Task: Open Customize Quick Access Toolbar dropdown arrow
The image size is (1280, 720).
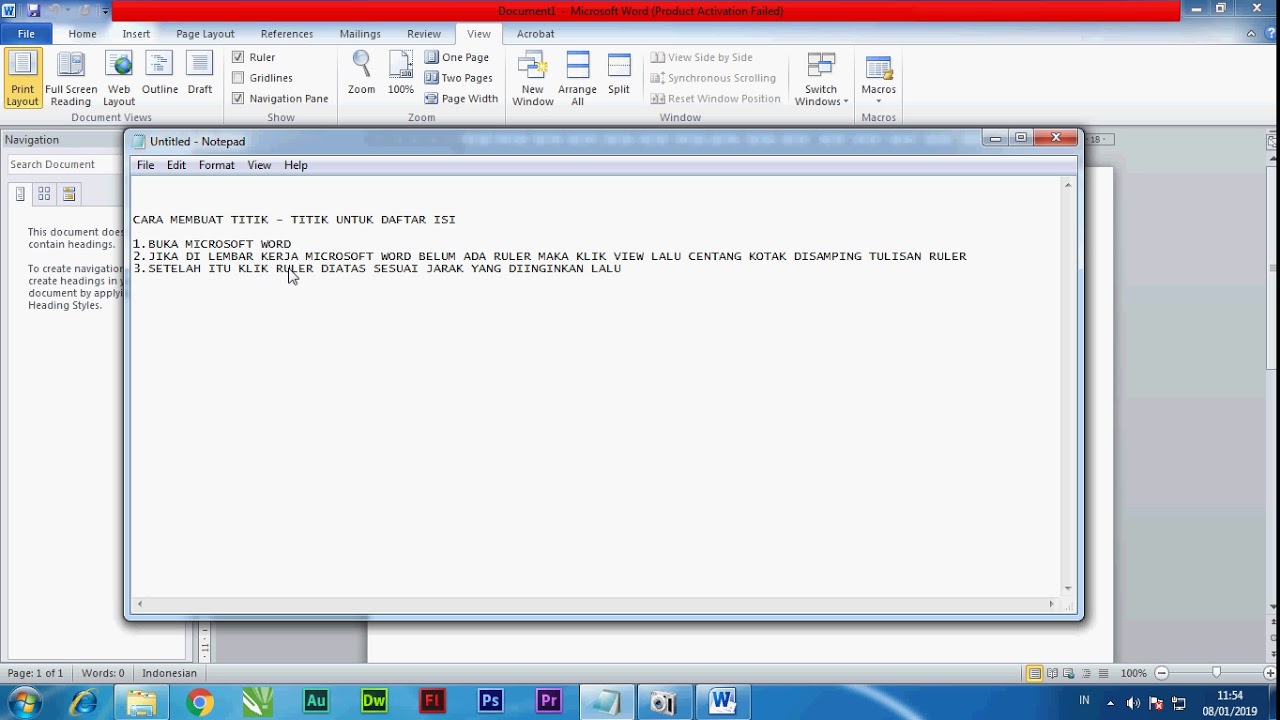Action: [105, 12]
